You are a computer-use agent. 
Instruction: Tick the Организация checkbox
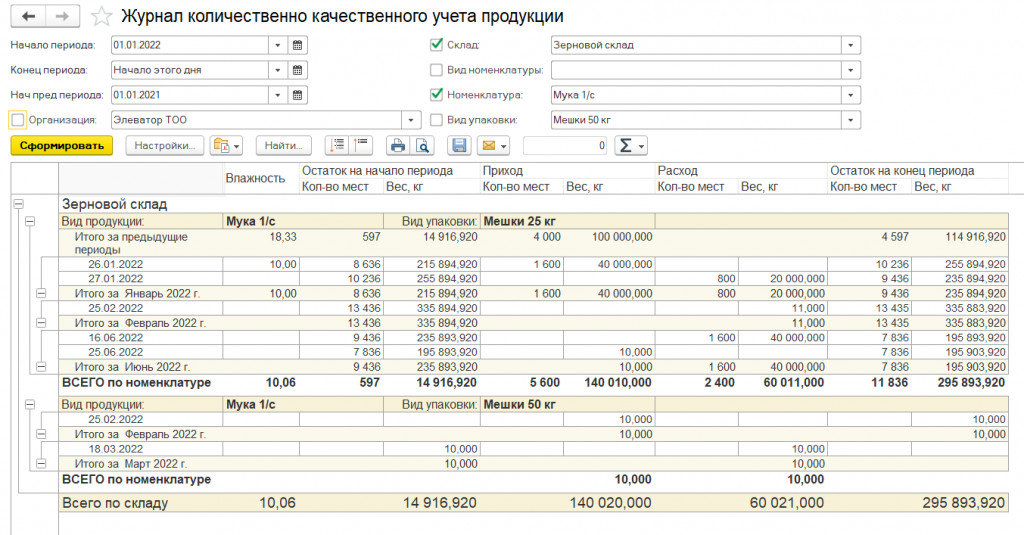pyautogui.click(x=17, y=120)
